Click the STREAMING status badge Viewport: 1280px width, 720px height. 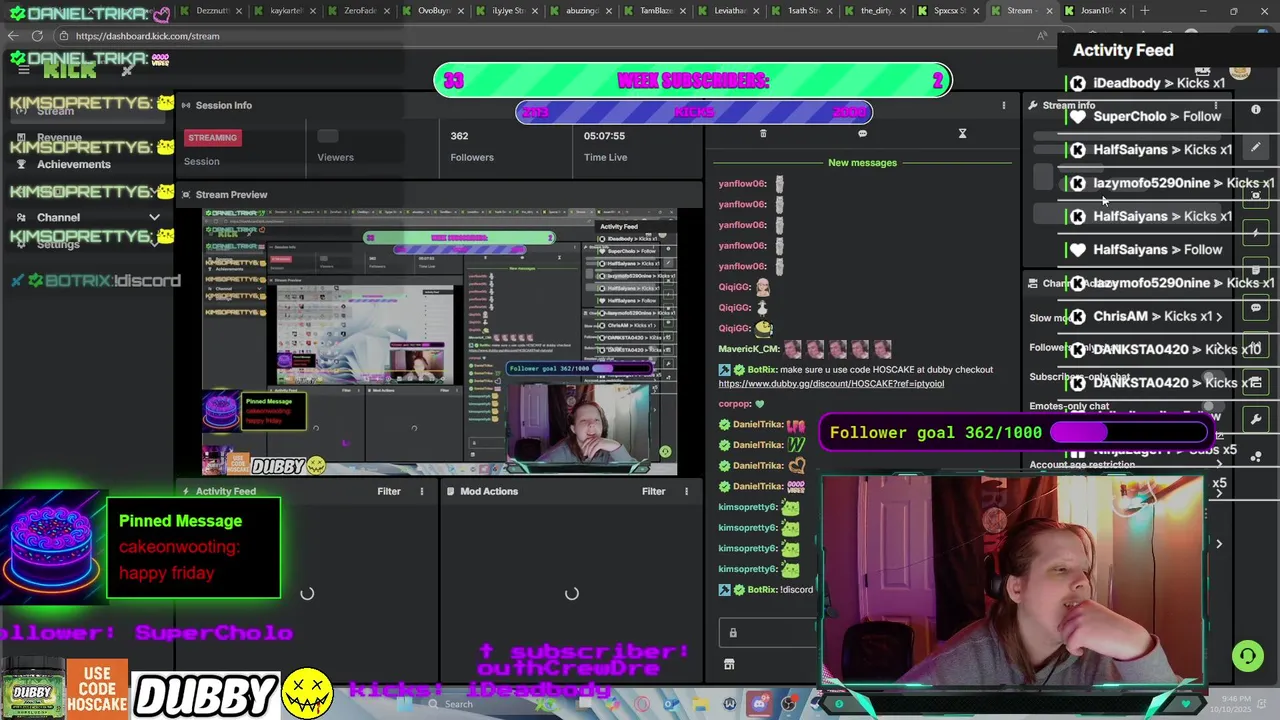[212, 138]
